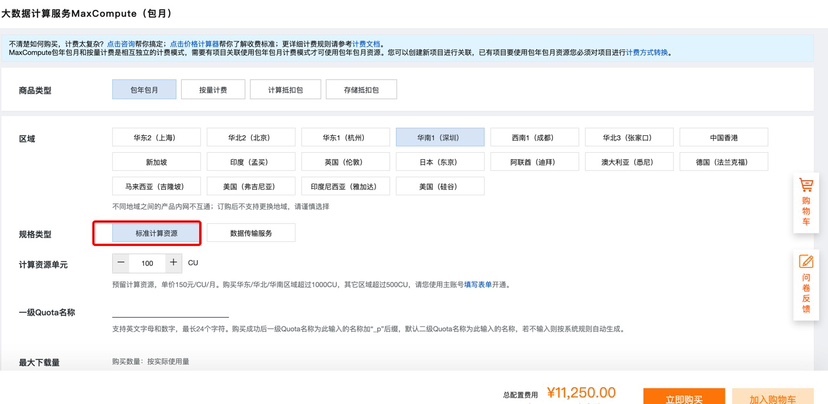Click the 区域 row label
Viewport: 828px width, 404px height.
click(x=27, y=138)
